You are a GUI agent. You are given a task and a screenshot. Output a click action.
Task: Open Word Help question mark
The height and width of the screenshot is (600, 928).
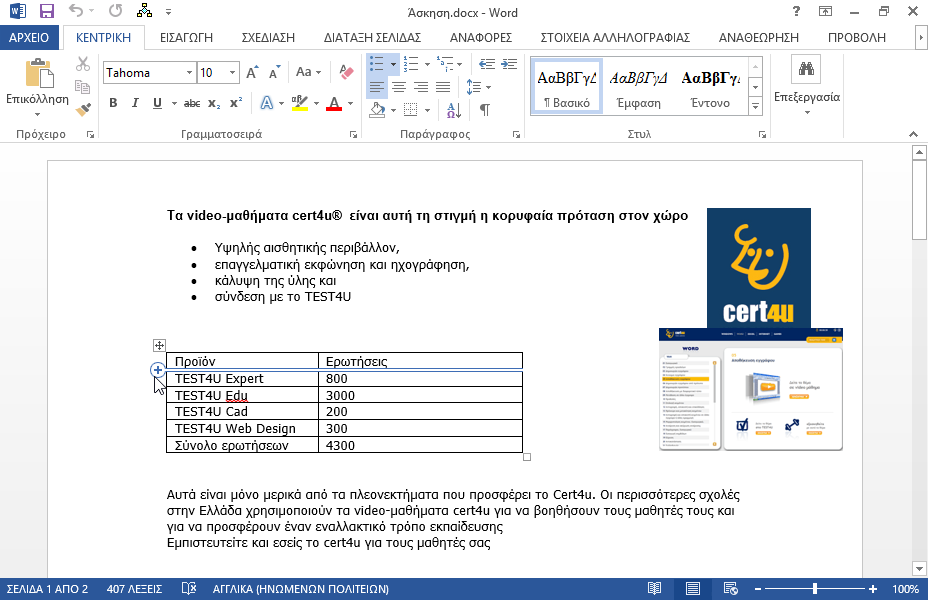(796, 11)
